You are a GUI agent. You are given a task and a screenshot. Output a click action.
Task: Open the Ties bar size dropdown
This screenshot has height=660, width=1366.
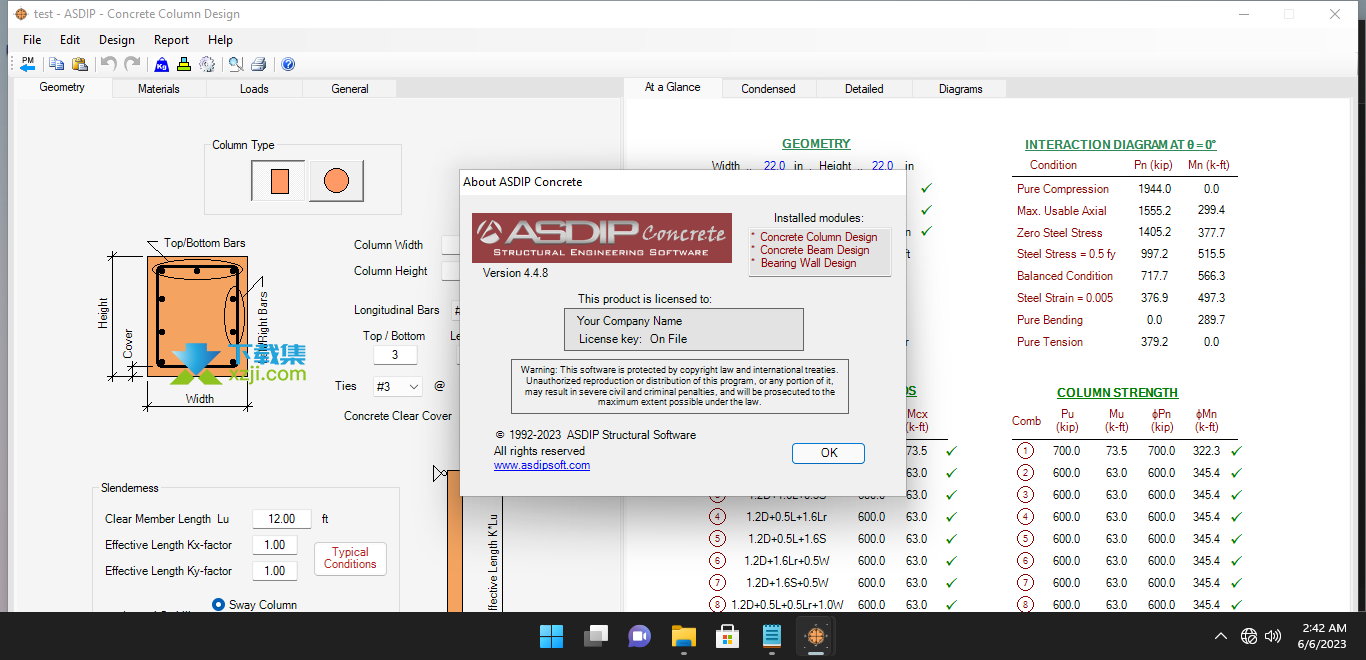click(397, 386)
